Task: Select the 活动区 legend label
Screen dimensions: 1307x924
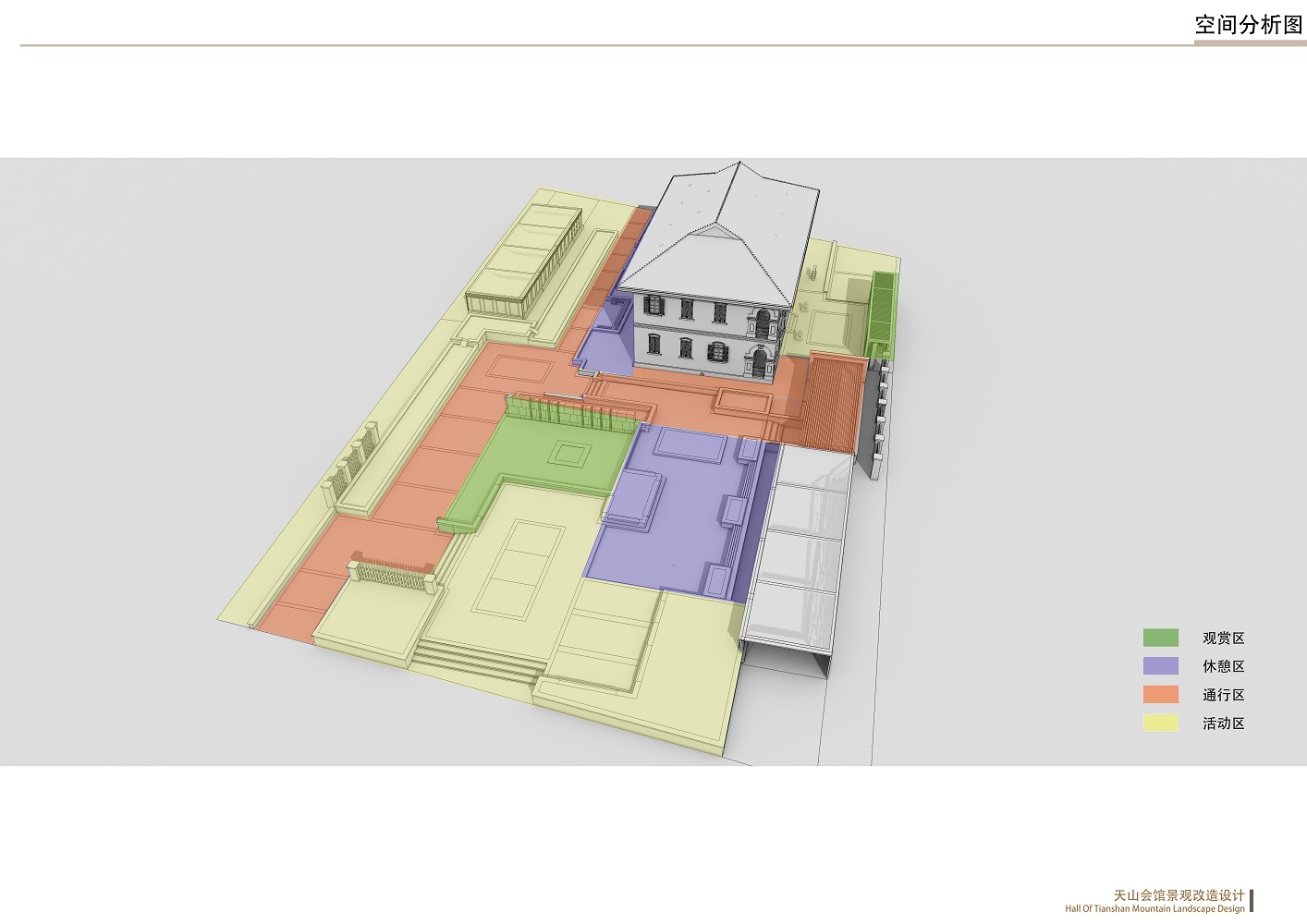Action: (x=1223, y=723)
